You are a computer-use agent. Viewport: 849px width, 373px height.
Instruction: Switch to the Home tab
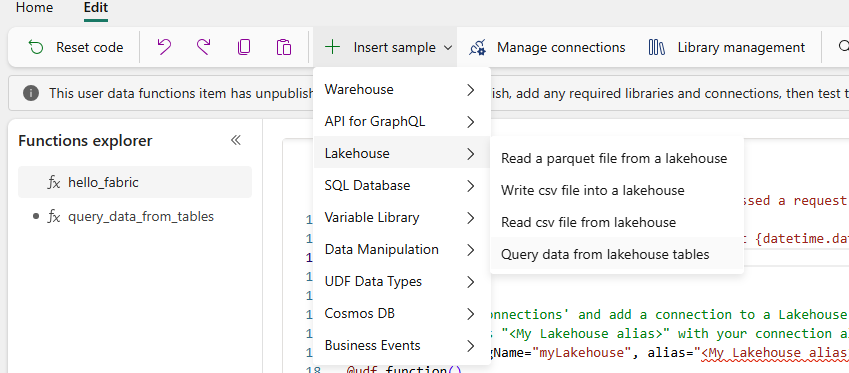coord(35,8)
